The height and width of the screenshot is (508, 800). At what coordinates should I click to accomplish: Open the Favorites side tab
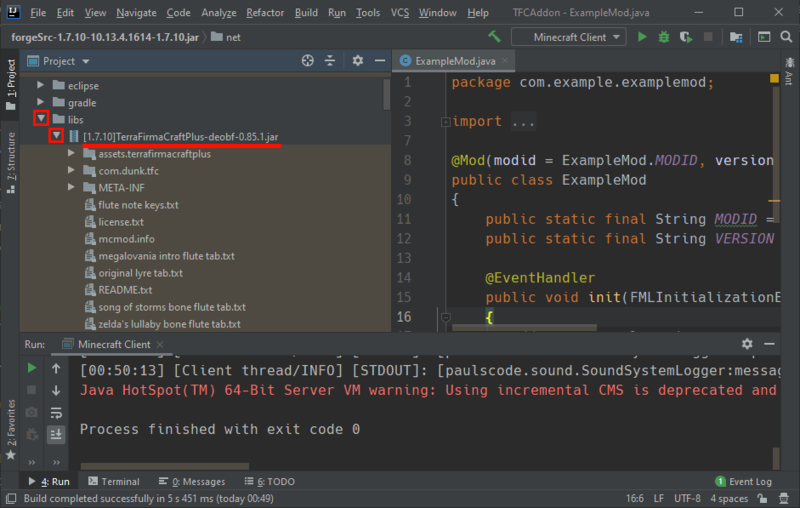(x=11, y=429)
